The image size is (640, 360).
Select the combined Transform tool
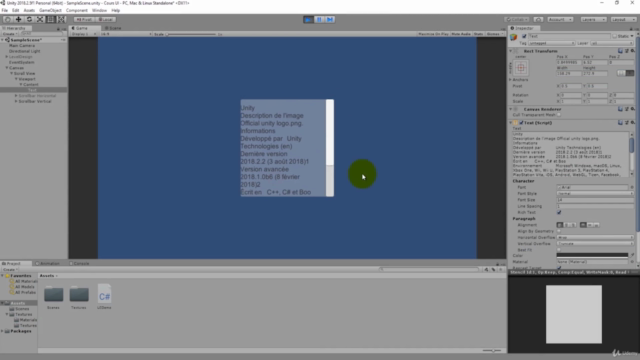pyautogui.click(x=61, y=19)
